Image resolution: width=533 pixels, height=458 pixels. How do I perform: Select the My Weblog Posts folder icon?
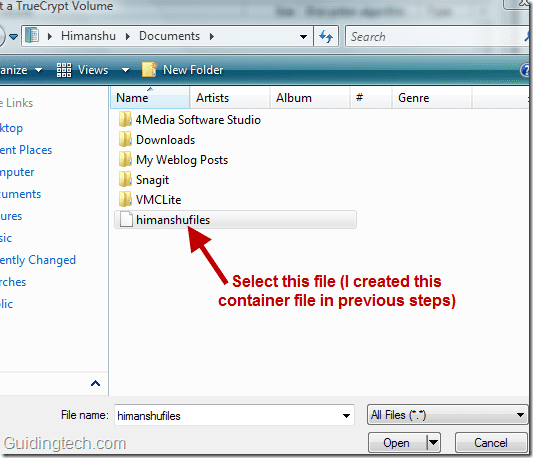click(125, 159)
